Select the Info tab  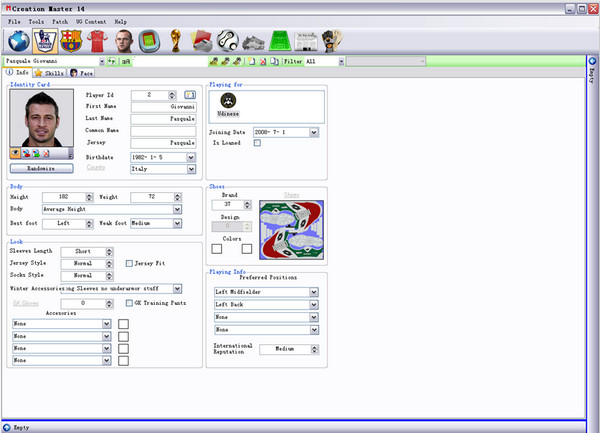(x=18, y=72)
